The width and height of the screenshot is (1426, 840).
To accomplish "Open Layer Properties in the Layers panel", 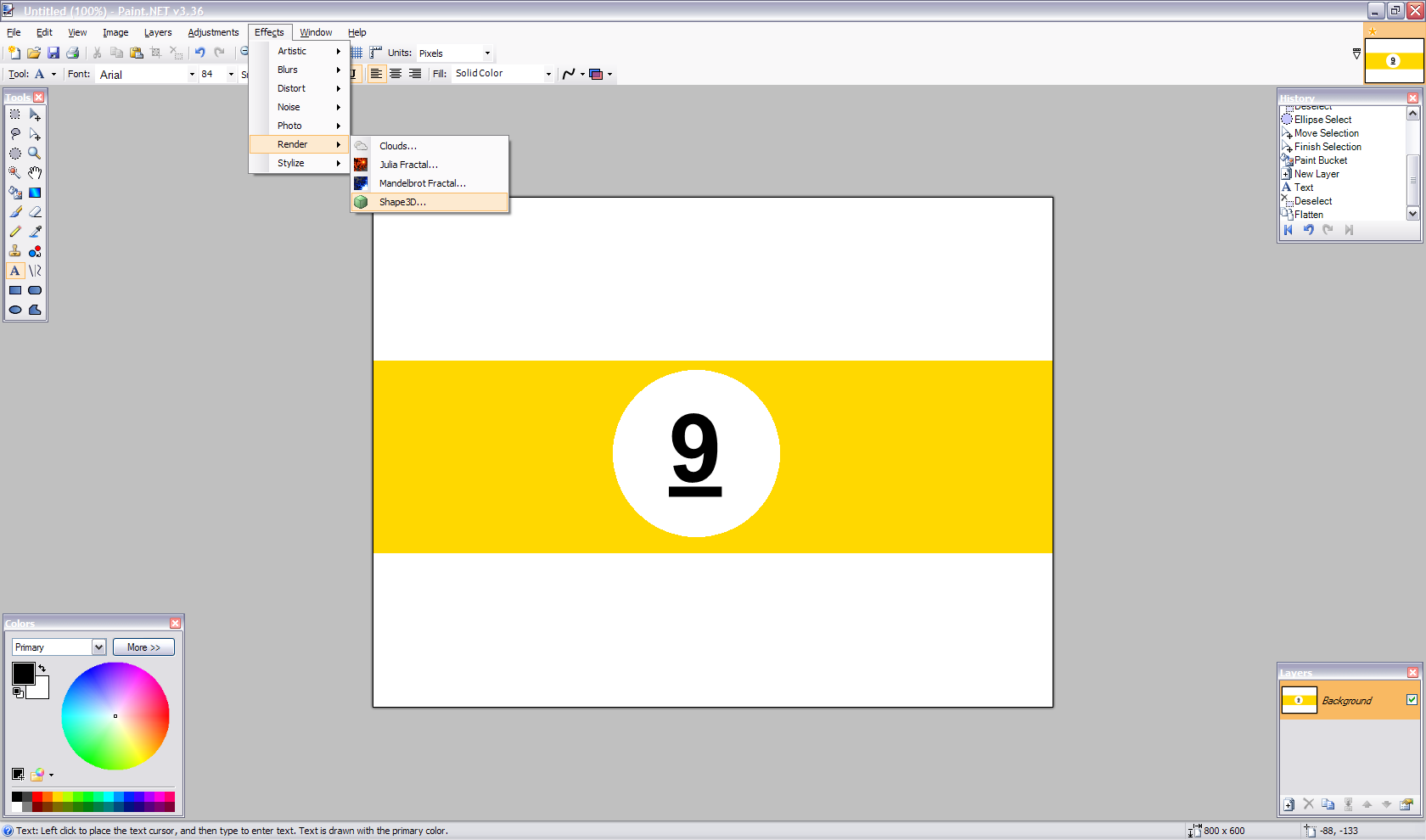I will [x=1406, y=804].
